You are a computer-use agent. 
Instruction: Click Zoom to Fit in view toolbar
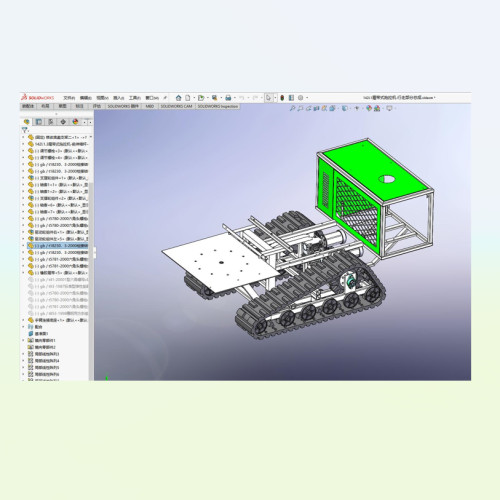tap(292, 108)
